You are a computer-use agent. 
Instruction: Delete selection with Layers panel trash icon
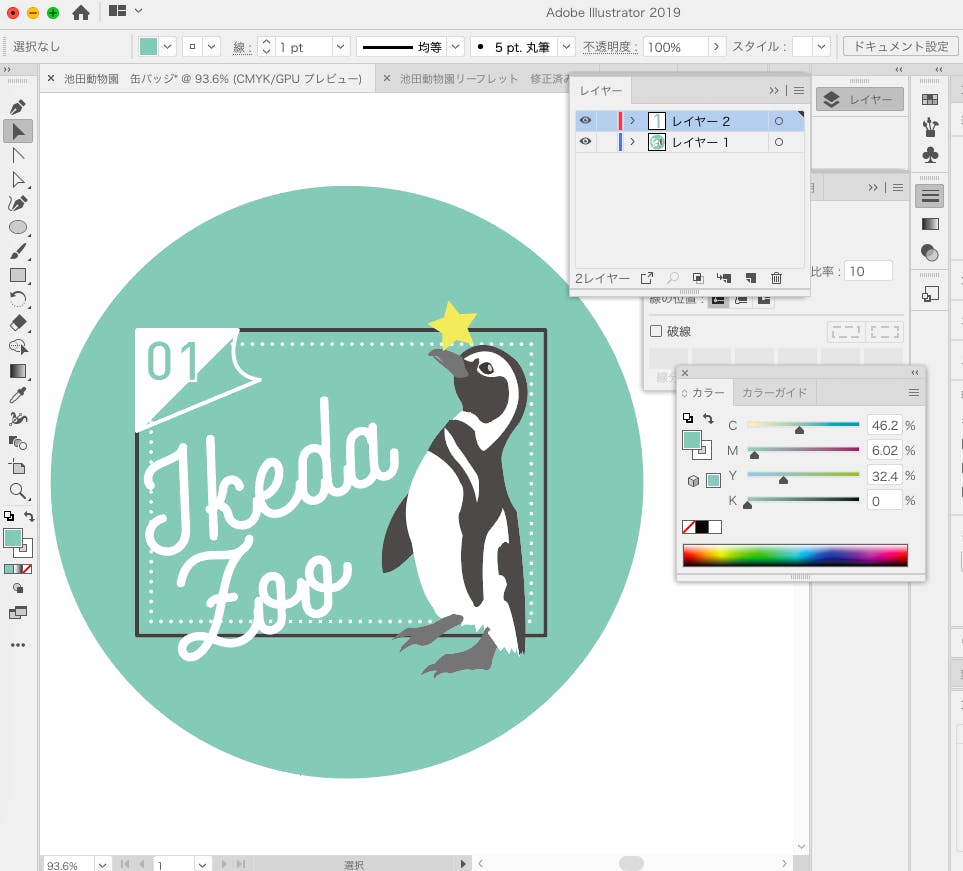coord(776,278)
